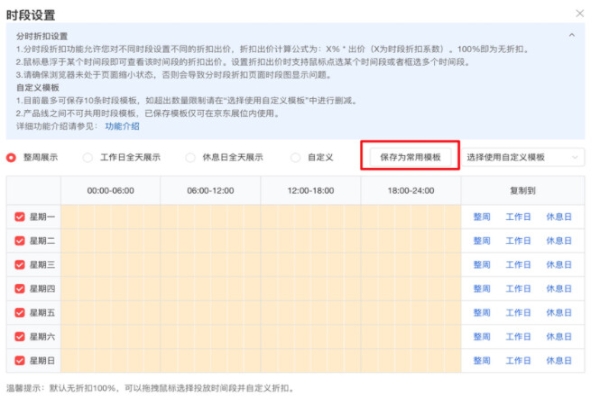Select the 工作日全天展示 radio option

point(88,158)
